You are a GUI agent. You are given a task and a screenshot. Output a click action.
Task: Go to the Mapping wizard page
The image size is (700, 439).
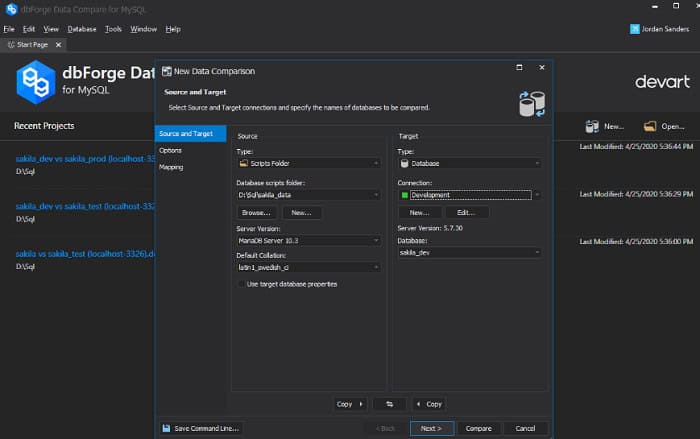tap(171, 167)
